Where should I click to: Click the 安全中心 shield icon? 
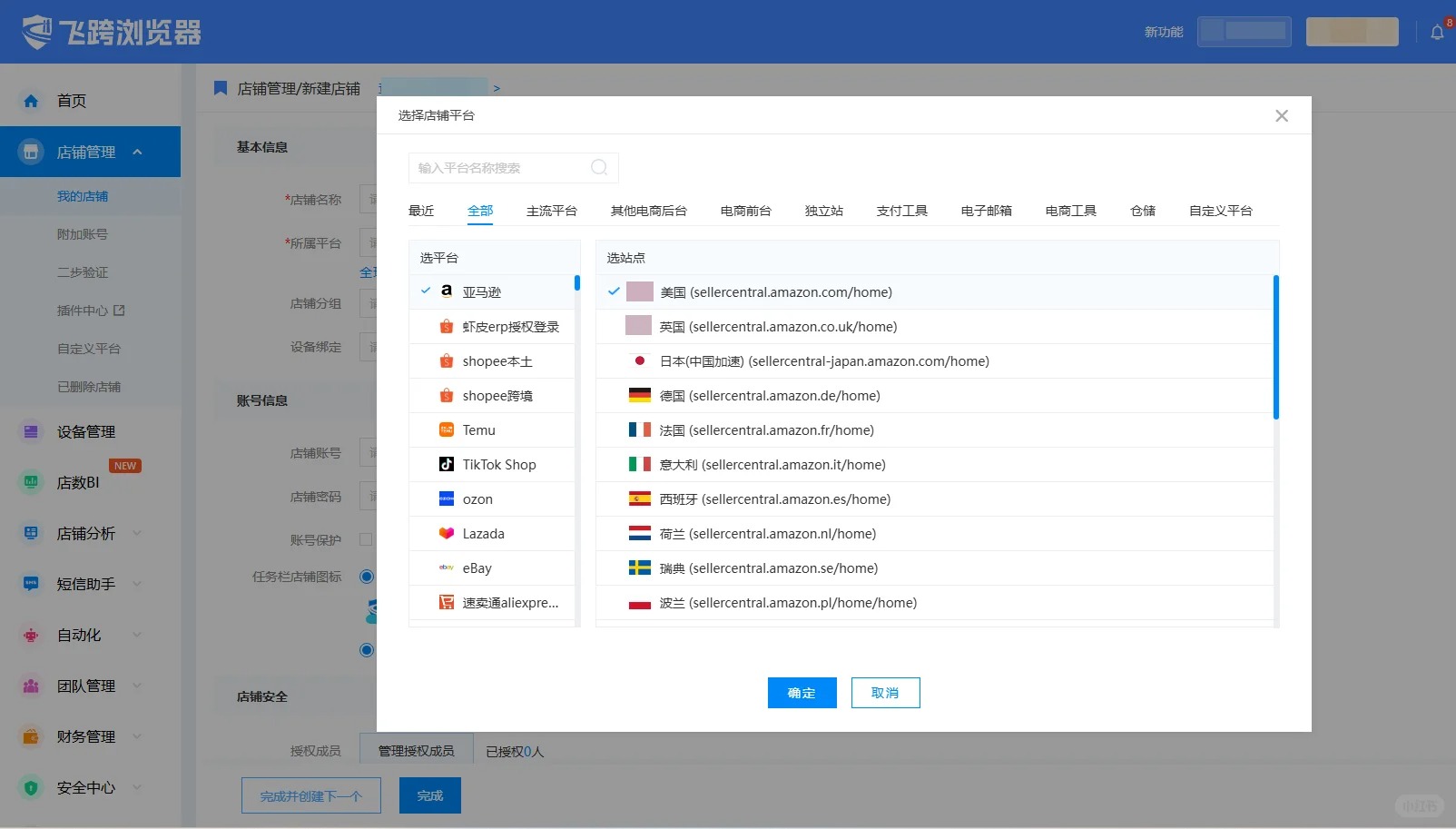(31, 787)
